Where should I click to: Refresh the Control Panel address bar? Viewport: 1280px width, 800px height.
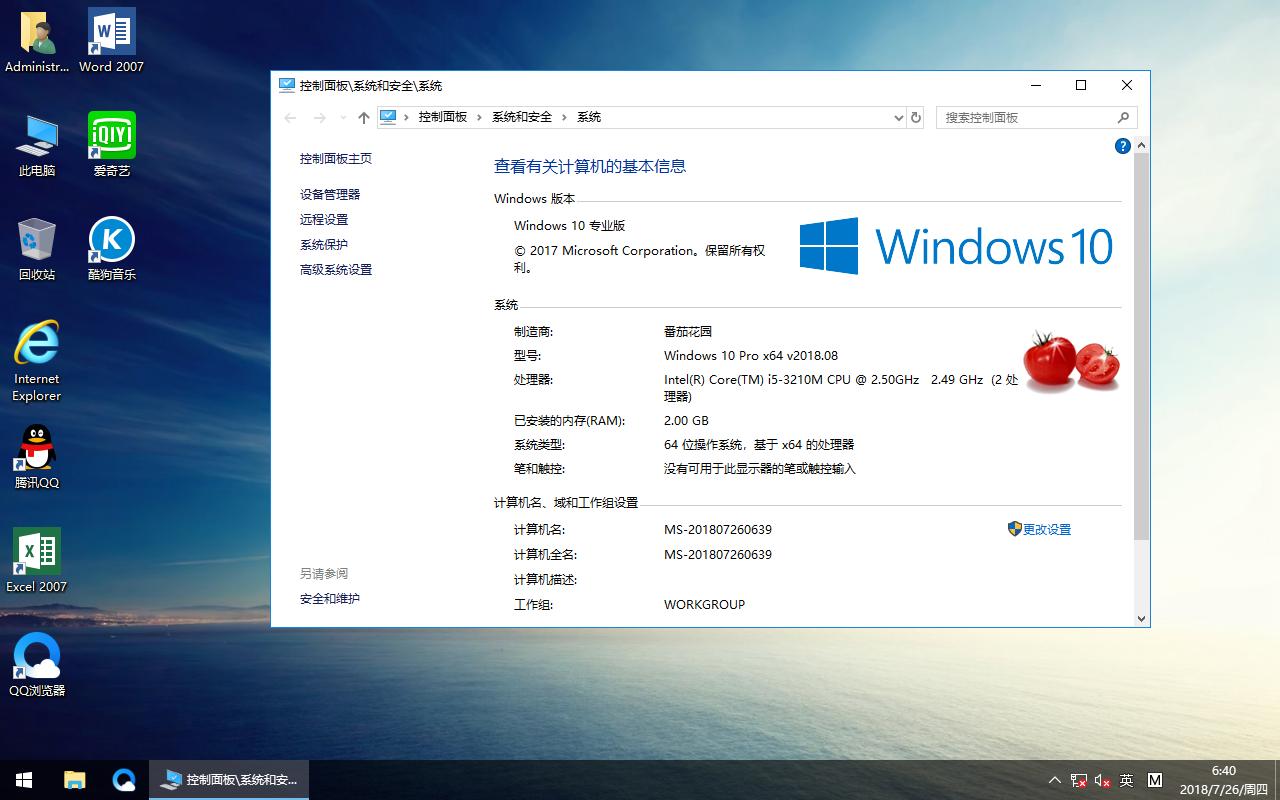915,117
